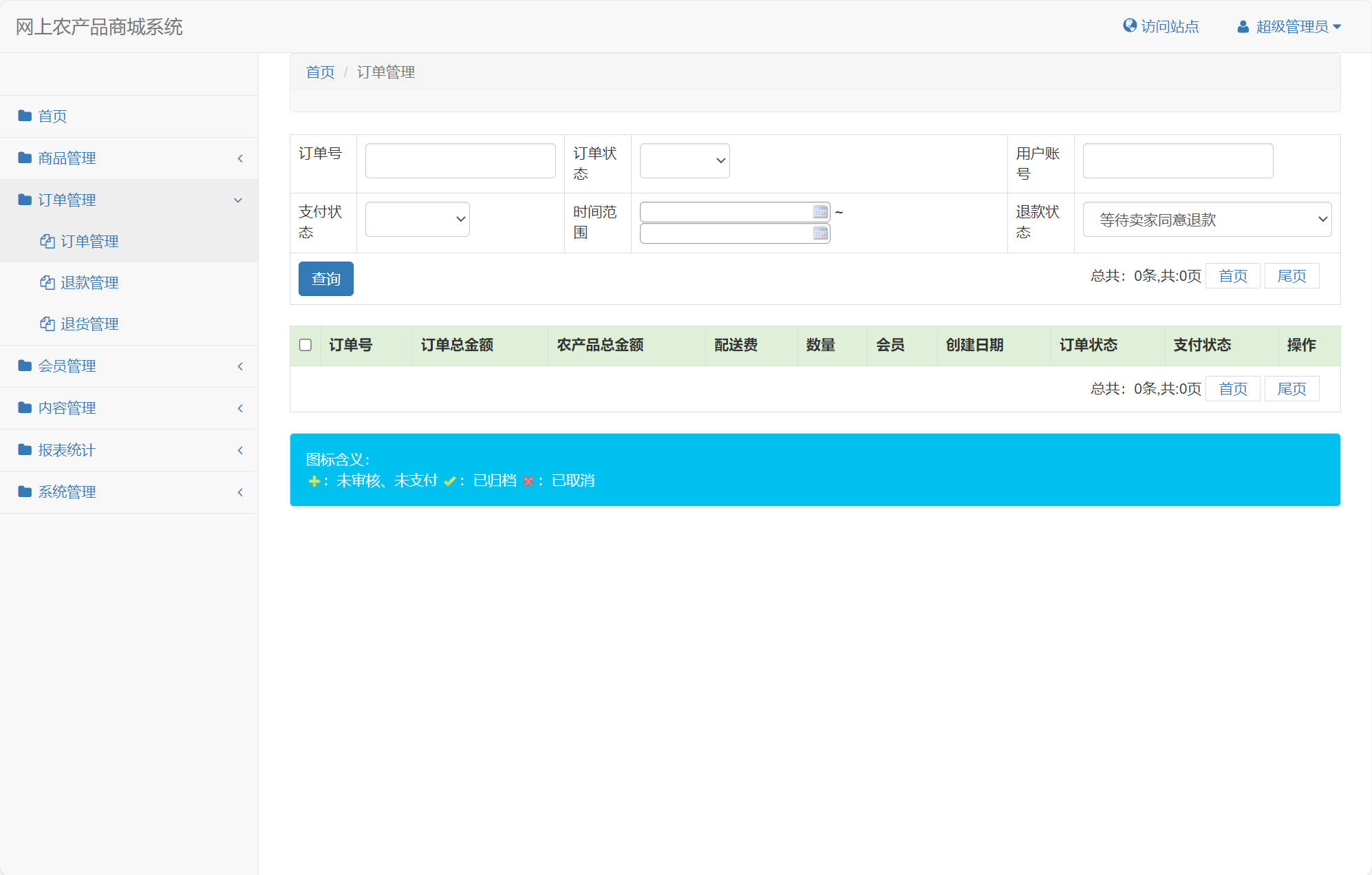Viewport: 1372px width, 875px height.
Task: Click inside the 订单号 input field
Action: [460, 160]
